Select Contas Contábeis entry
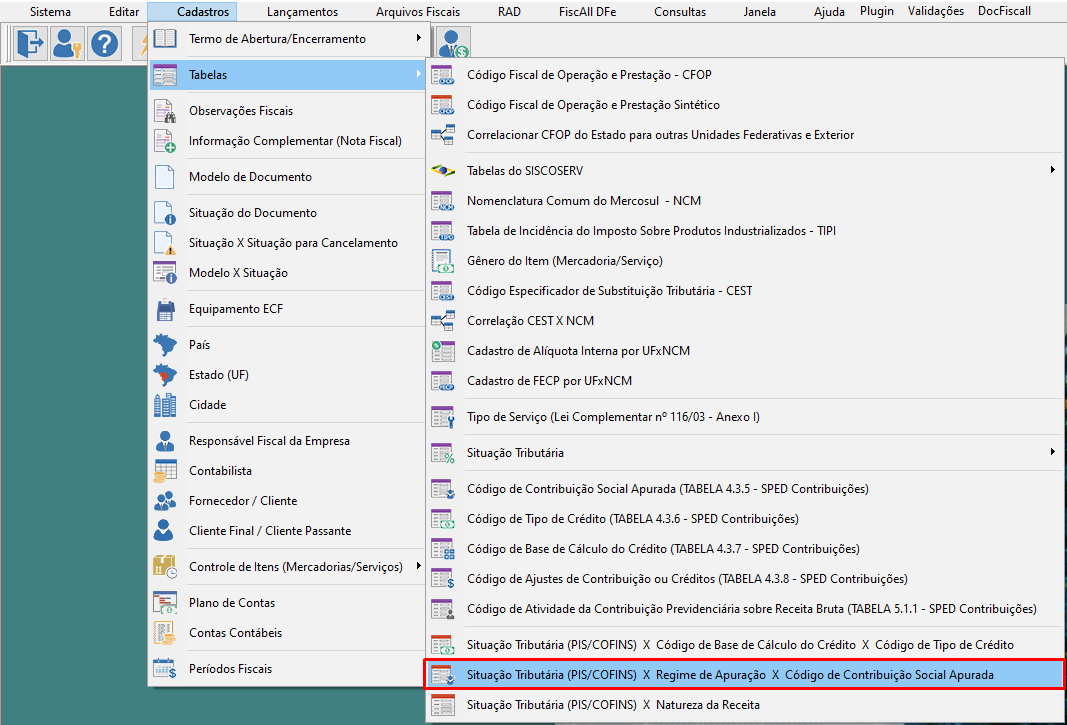Viewport: 1067px width, 725px height. [x=286, y=633]
